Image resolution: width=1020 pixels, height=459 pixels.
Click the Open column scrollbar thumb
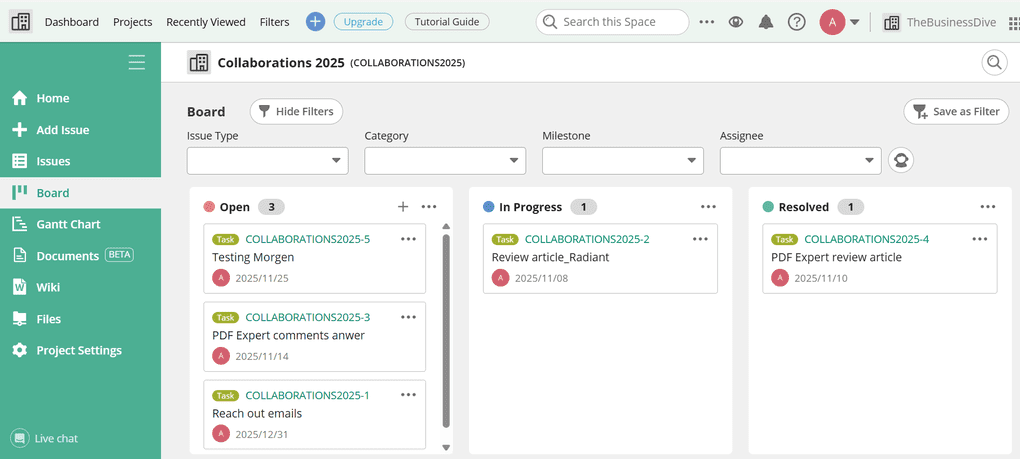(446, 331)
